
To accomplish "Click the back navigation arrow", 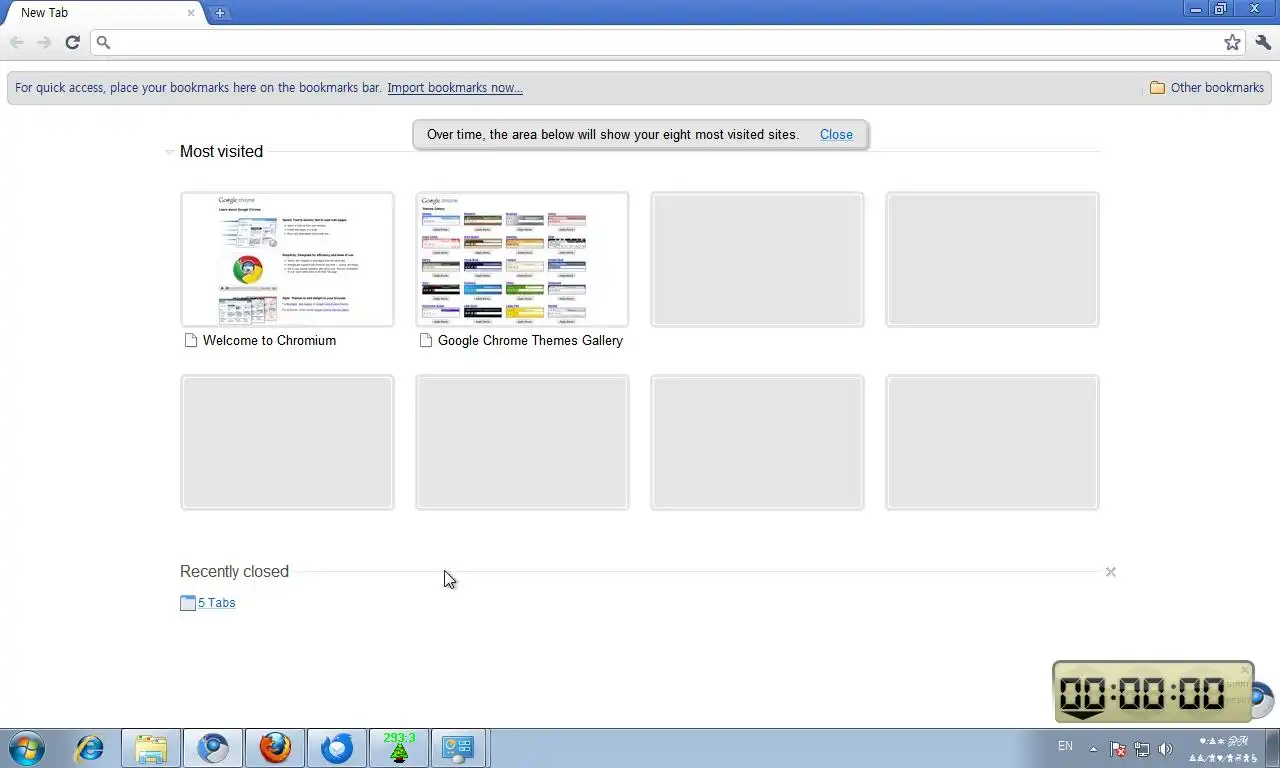I will pos(17,42).
